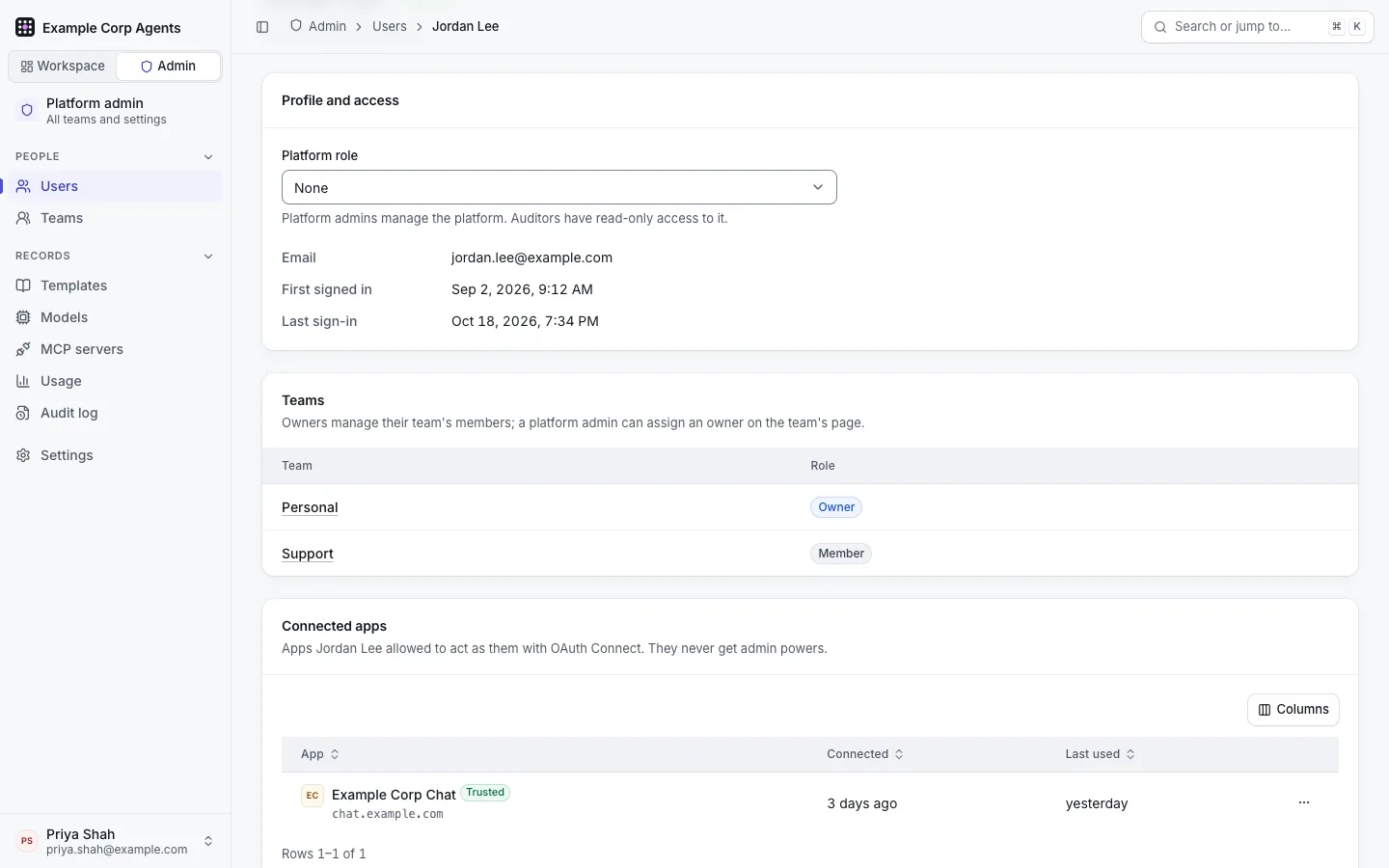The image size is (1389, 868).
Task: Sort the table by Connected column
Action: [x=865, y=754]
